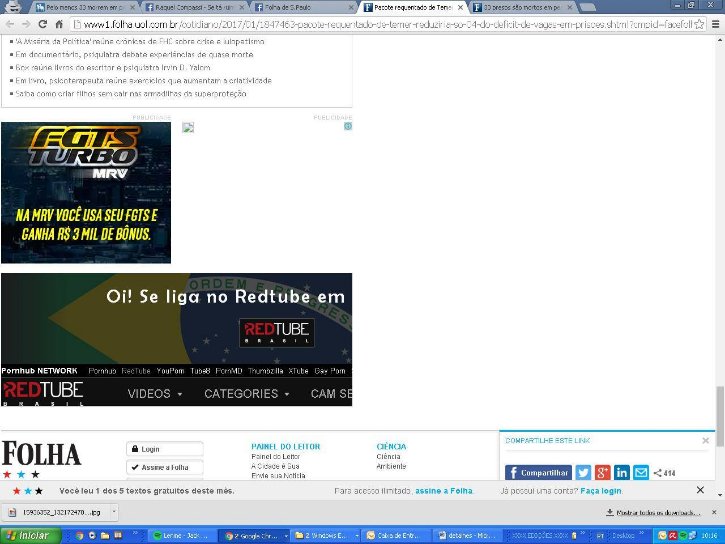Close the 'Folha de S.Paulo' tab
The image size is (725, 544).
(x=351, y=7)
